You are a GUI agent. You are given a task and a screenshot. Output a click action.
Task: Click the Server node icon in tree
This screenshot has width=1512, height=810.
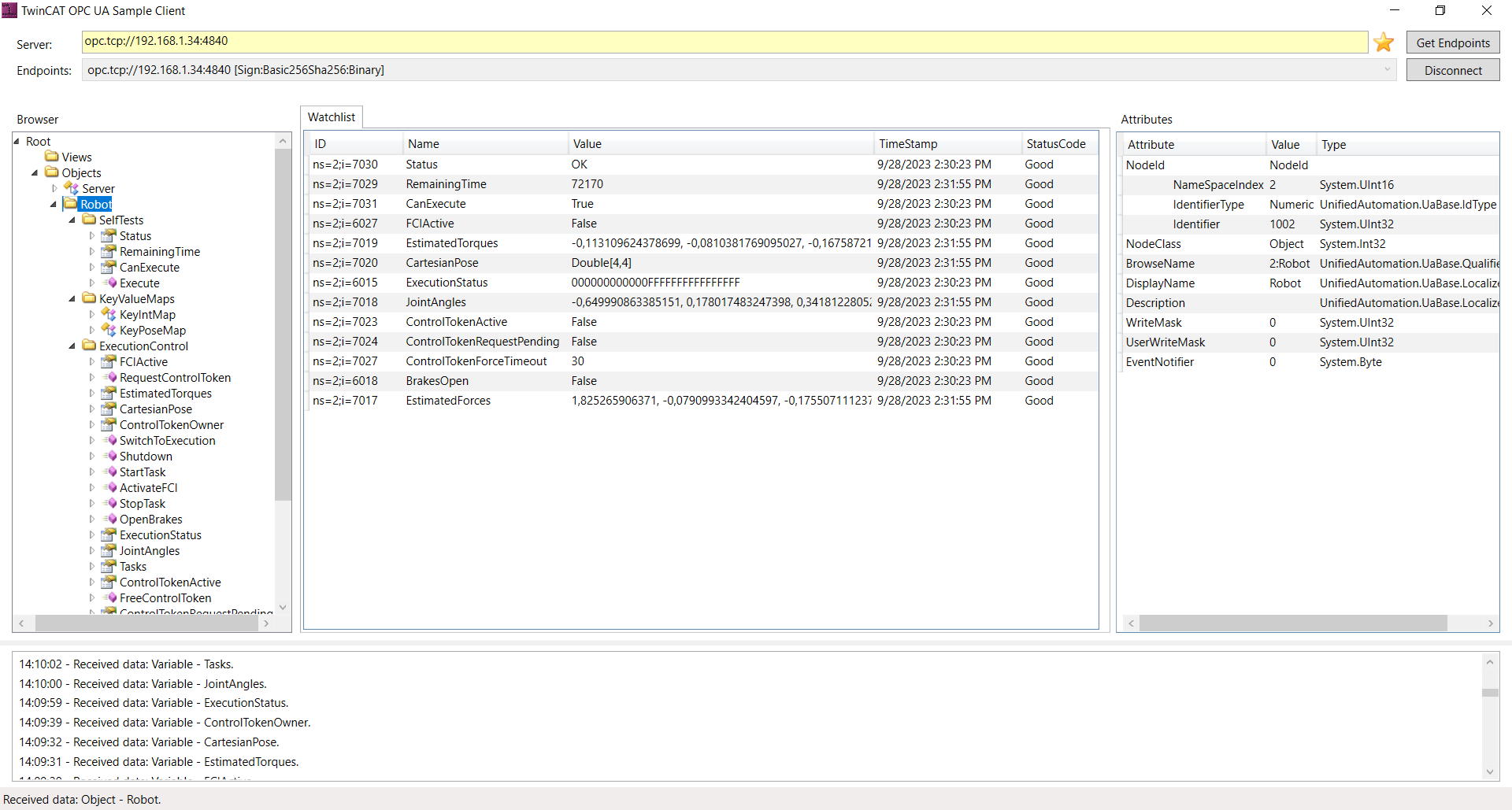pyautogui.click(x=72, y=189)
